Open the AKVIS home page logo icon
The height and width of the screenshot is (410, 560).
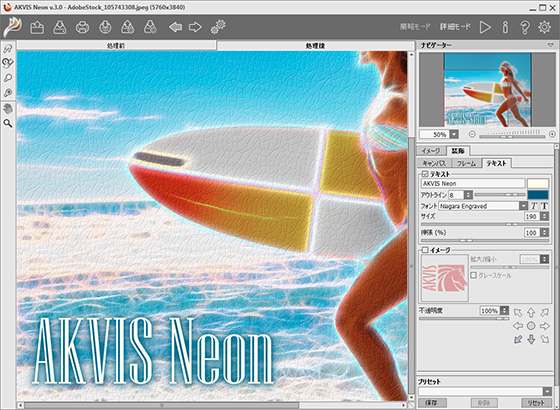pyautogui.click(x=12, y=27)
